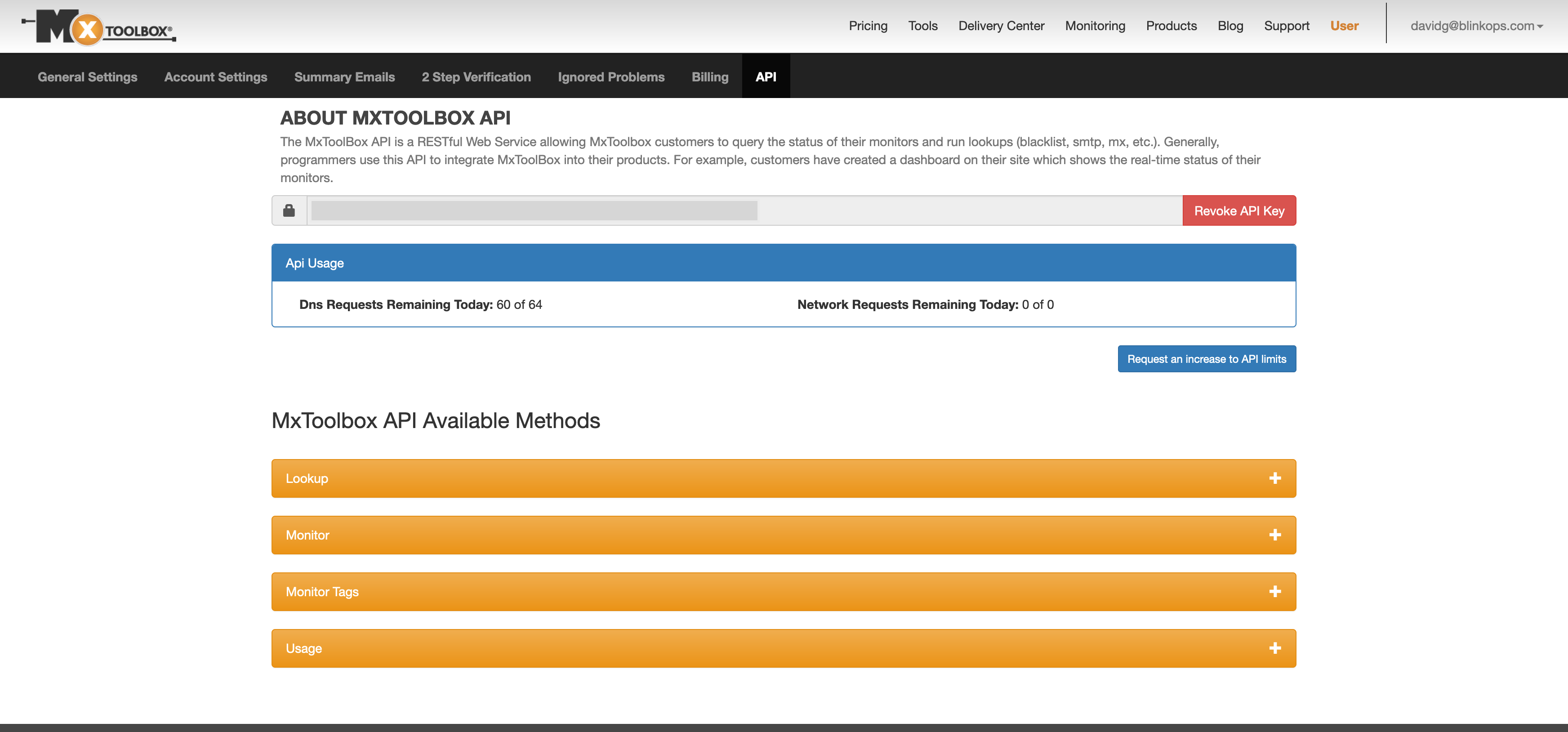This screenshot has width=1568, height=732.
Task: Request an increase to API limits
Action: coord(1207,359)
